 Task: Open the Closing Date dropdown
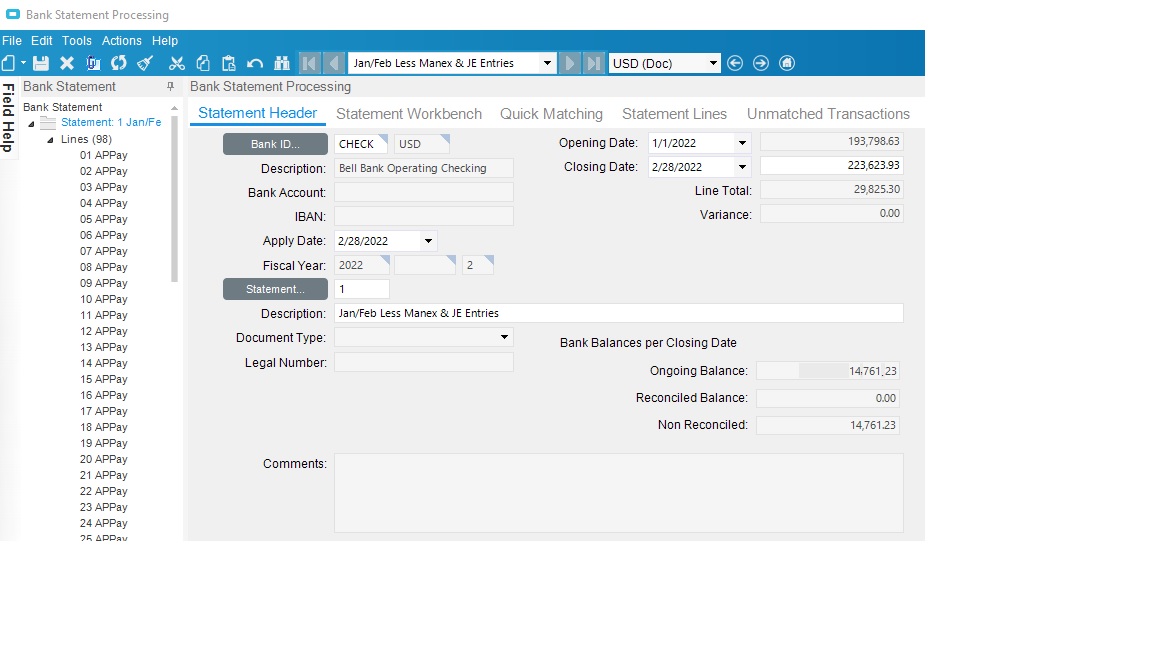pyautogui.click(x=742, y=167)
